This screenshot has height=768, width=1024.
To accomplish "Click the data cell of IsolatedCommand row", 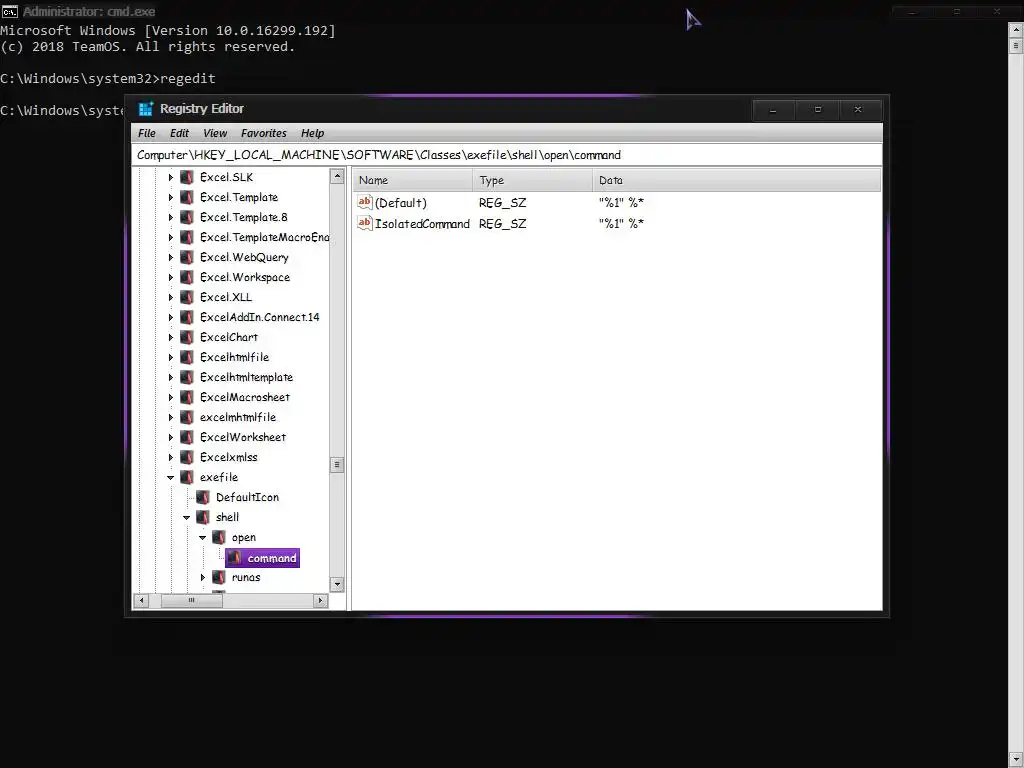I will click(x=621, y=223).
